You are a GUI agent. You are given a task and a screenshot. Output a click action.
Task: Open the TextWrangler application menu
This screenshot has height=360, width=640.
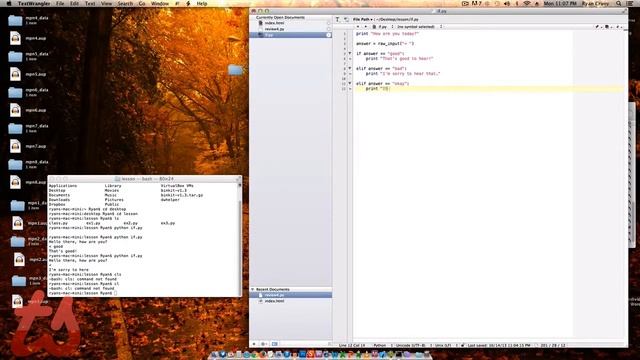tap(34, 3)
